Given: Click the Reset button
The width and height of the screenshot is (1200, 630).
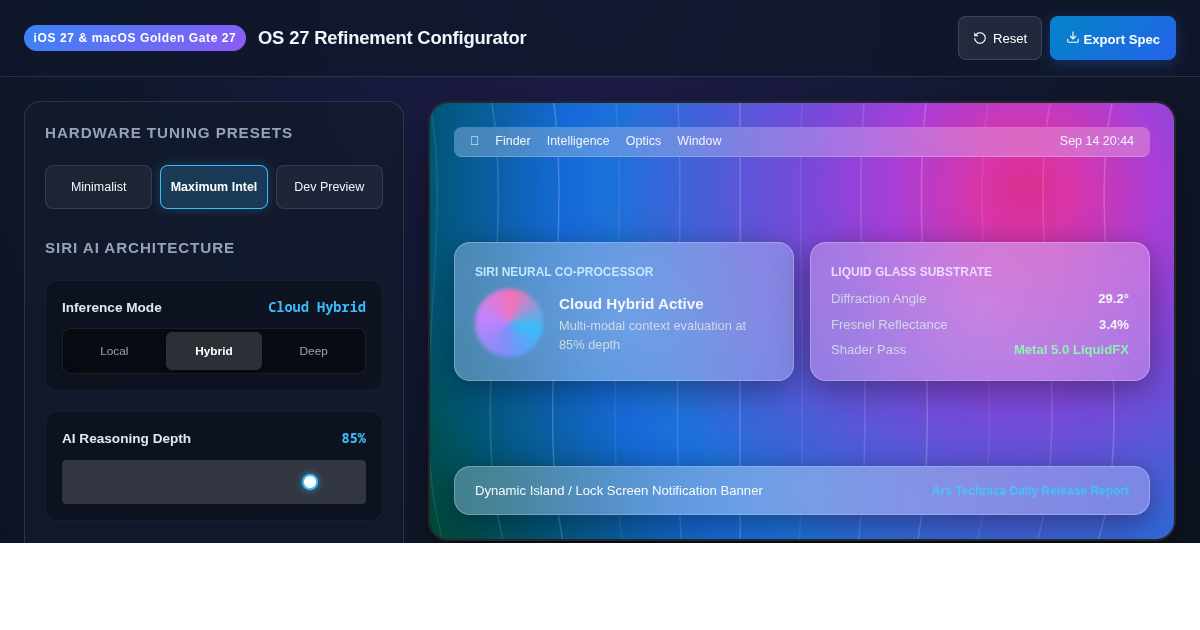Looking at the screenshot, I should tap(1000, 38).
